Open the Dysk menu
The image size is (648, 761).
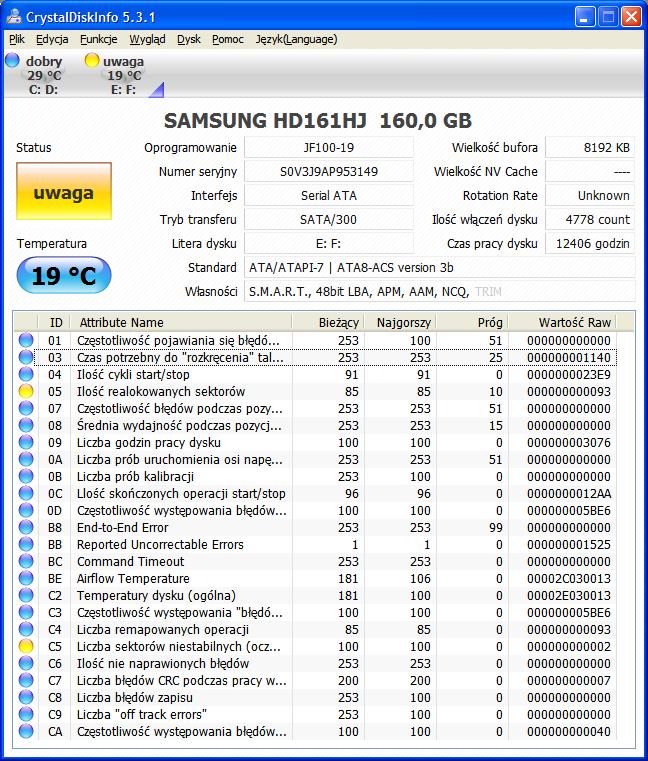coord(188,39)
